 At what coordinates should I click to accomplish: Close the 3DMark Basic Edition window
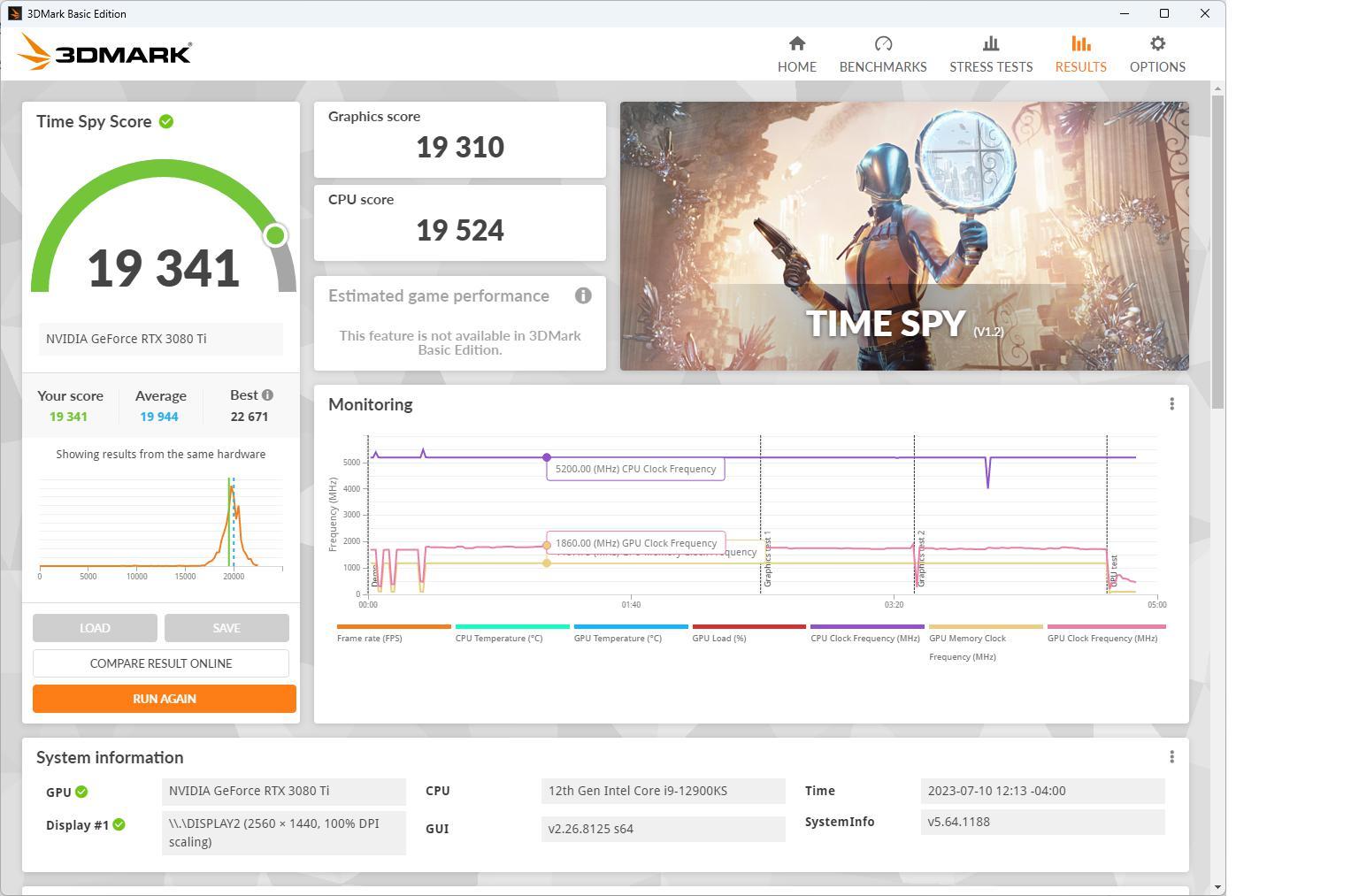[1205, 13]
